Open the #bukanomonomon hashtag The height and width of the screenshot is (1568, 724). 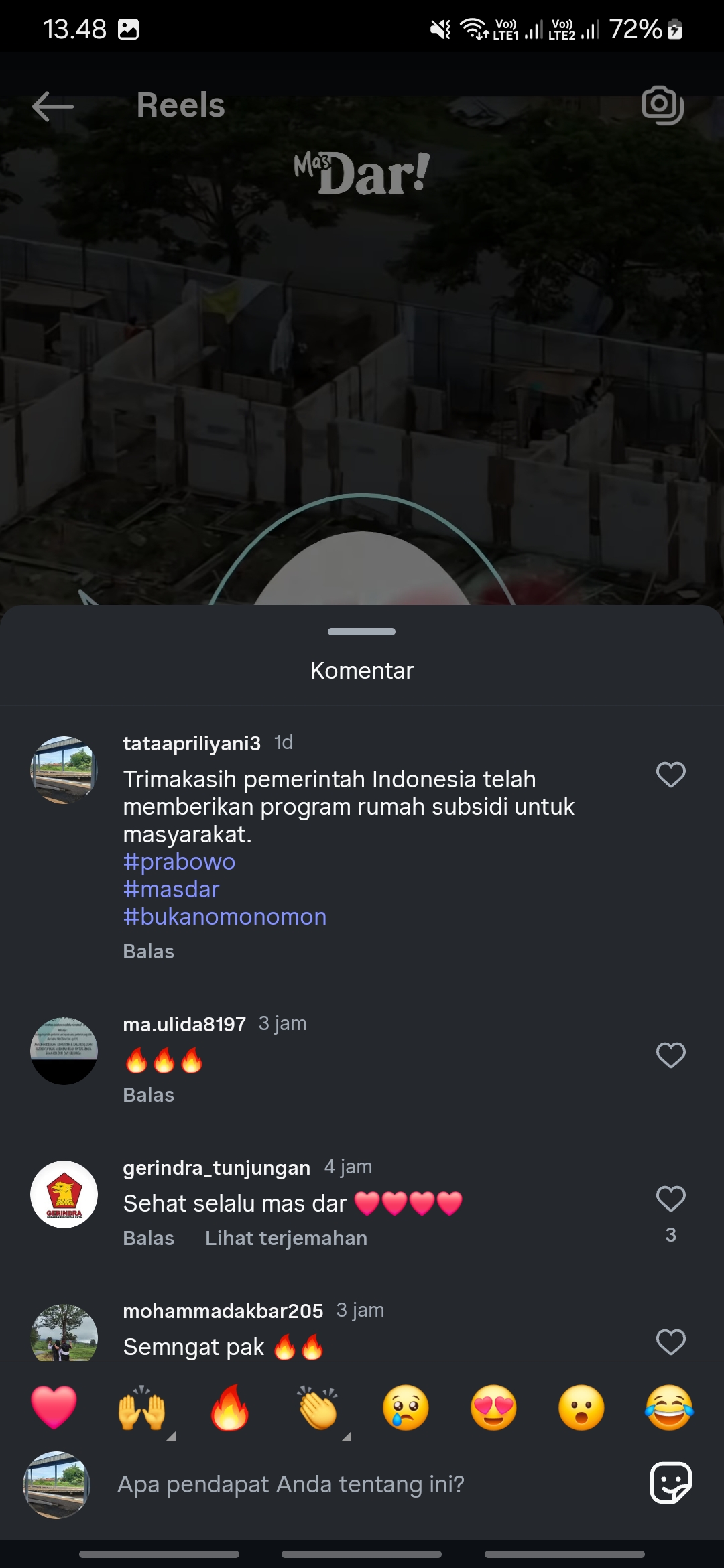click(225, 917)
